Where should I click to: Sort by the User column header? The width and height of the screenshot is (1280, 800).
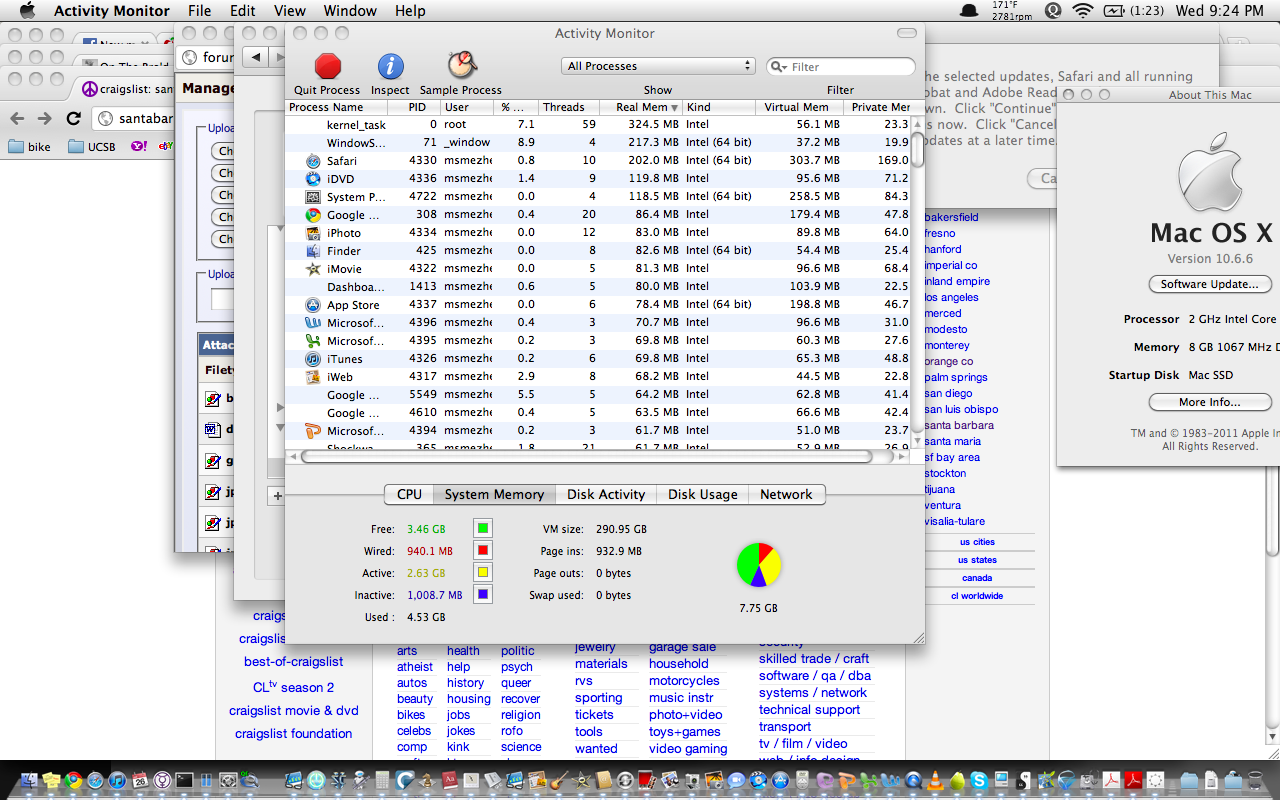(468, 107)
